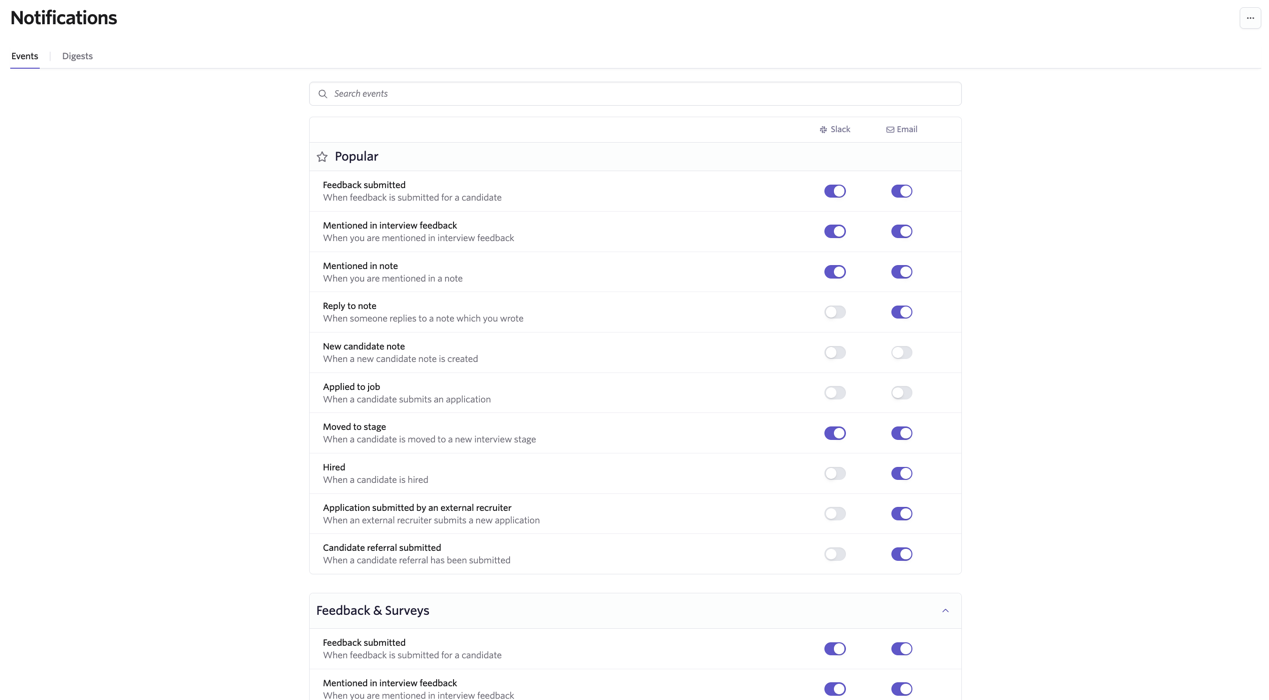Collapse the Feedback & Surveys section chevron
1269x700 pixels.
pyautogui.click(x=945, y=611)
